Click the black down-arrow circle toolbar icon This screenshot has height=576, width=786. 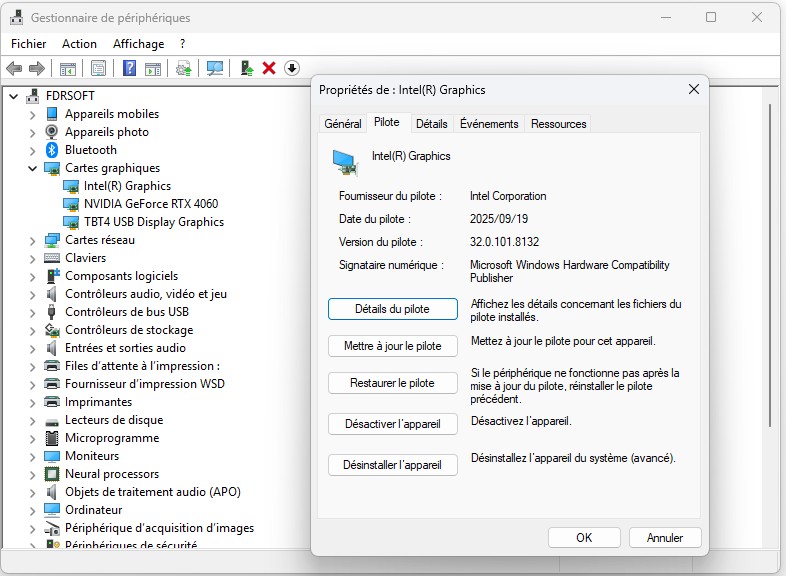291,68
